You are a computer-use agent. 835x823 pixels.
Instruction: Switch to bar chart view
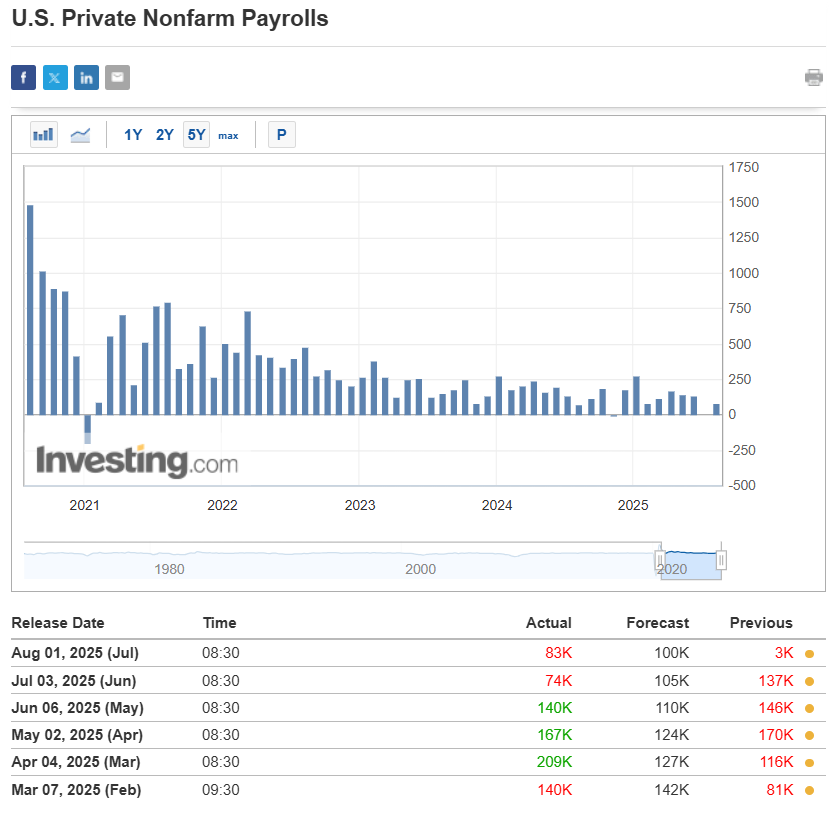click(44, 134)
